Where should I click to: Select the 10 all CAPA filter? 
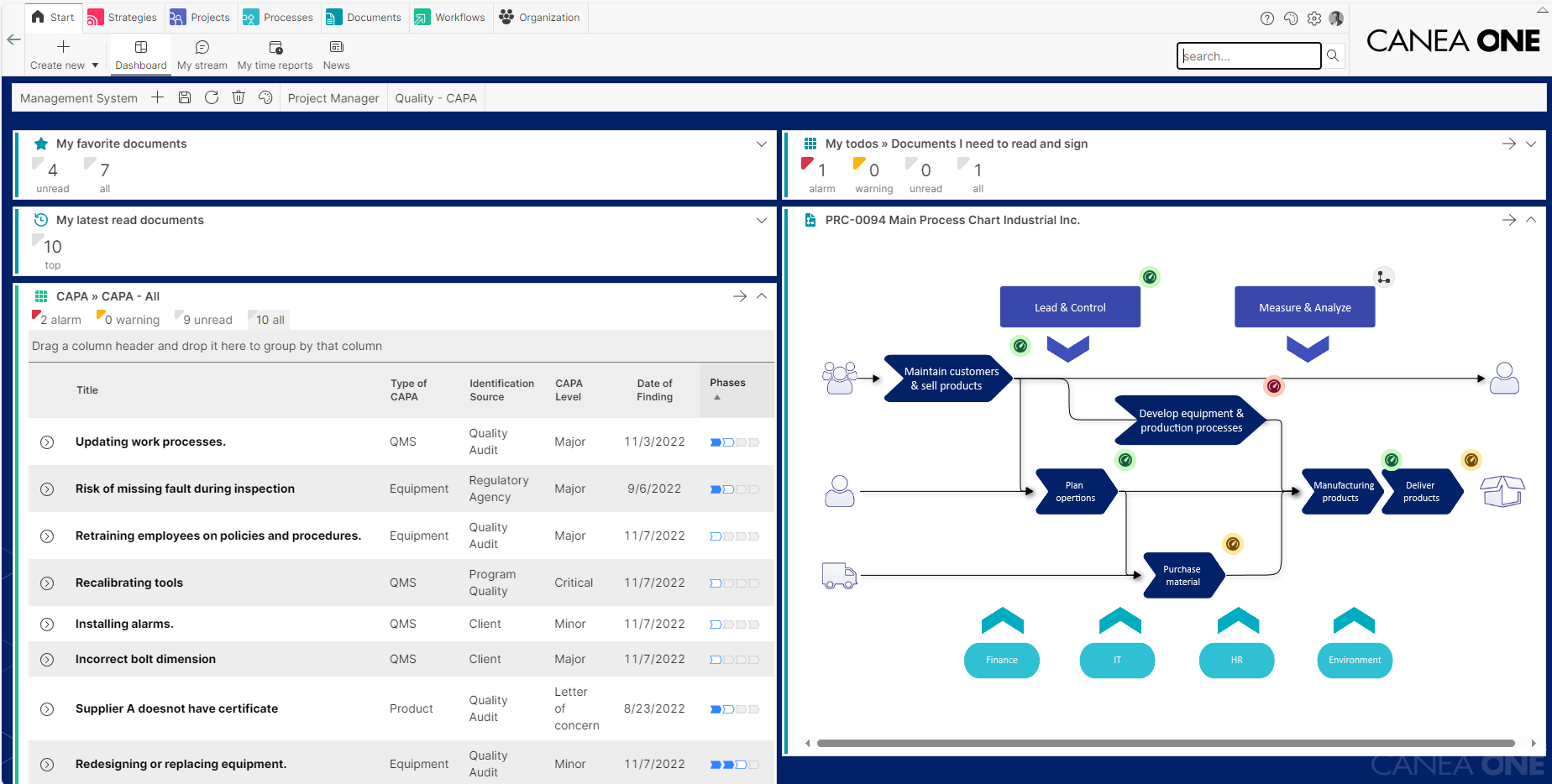(x=268, y=320)
